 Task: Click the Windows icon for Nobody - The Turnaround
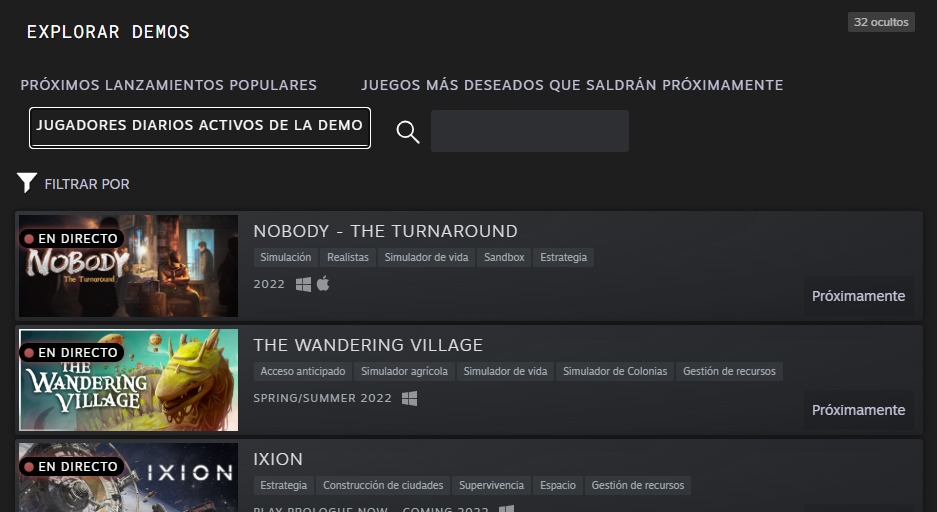(x=304, y=284)
